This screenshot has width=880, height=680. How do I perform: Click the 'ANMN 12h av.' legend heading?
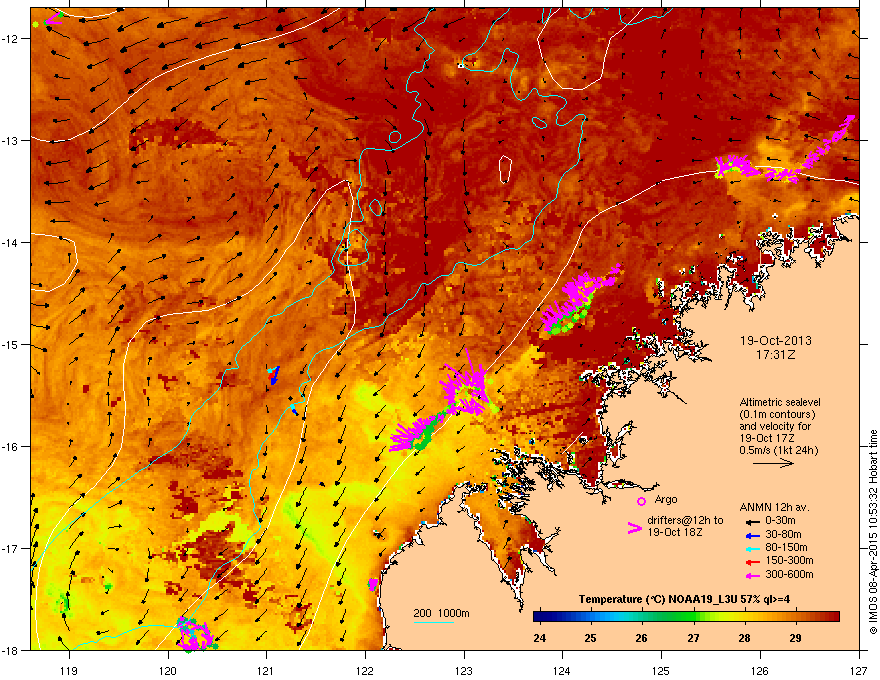[774, 508]
